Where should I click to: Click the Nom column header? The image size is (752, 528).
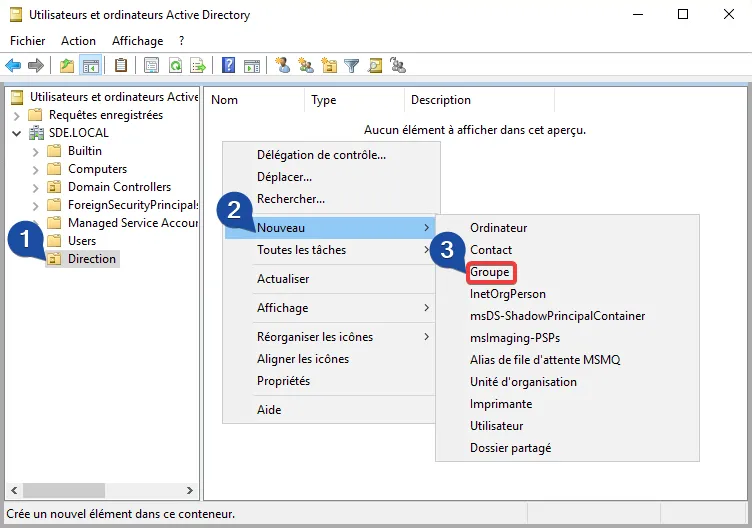225,100
